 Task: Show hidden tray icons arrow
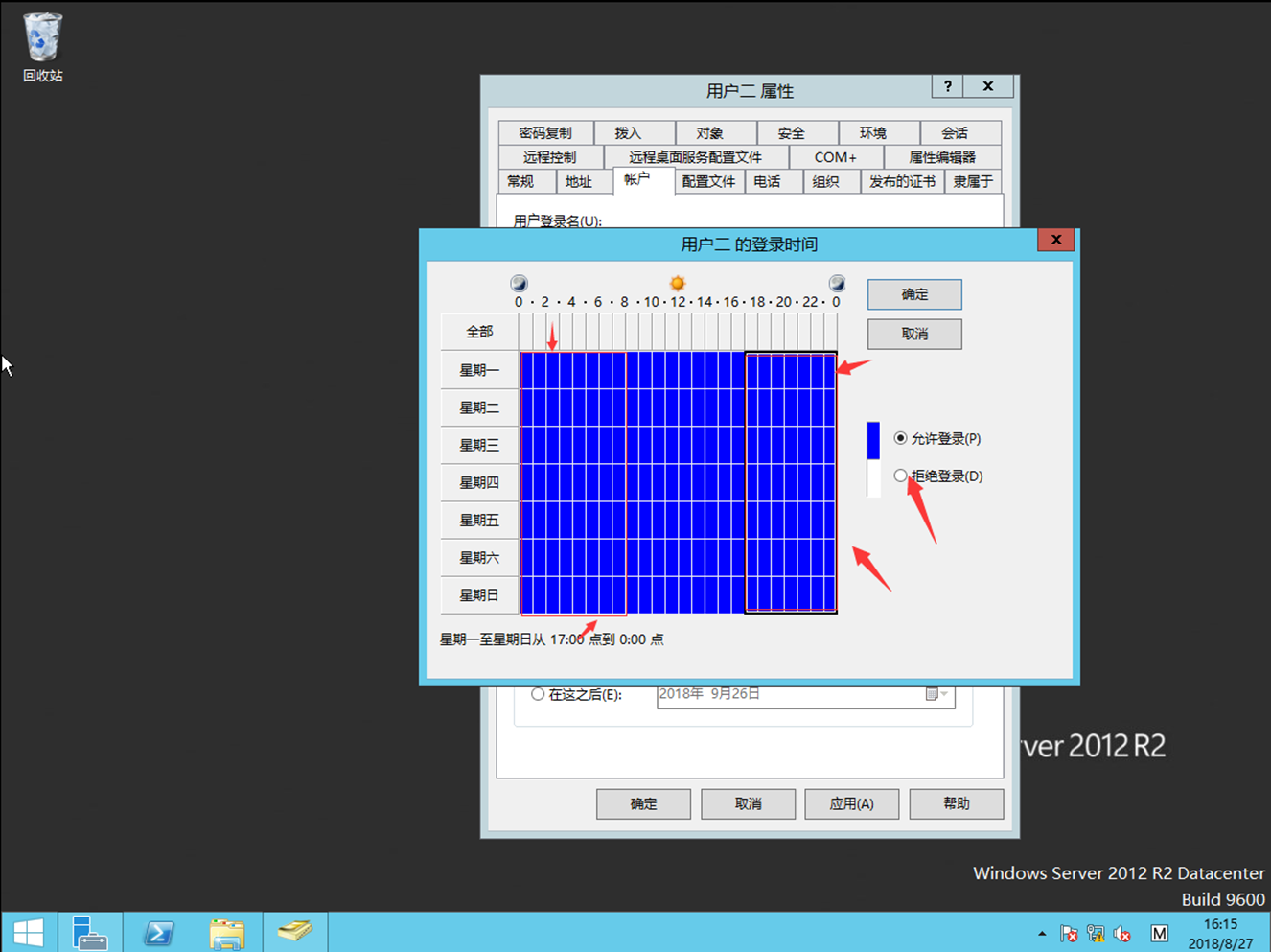[x=1042, y=933]
